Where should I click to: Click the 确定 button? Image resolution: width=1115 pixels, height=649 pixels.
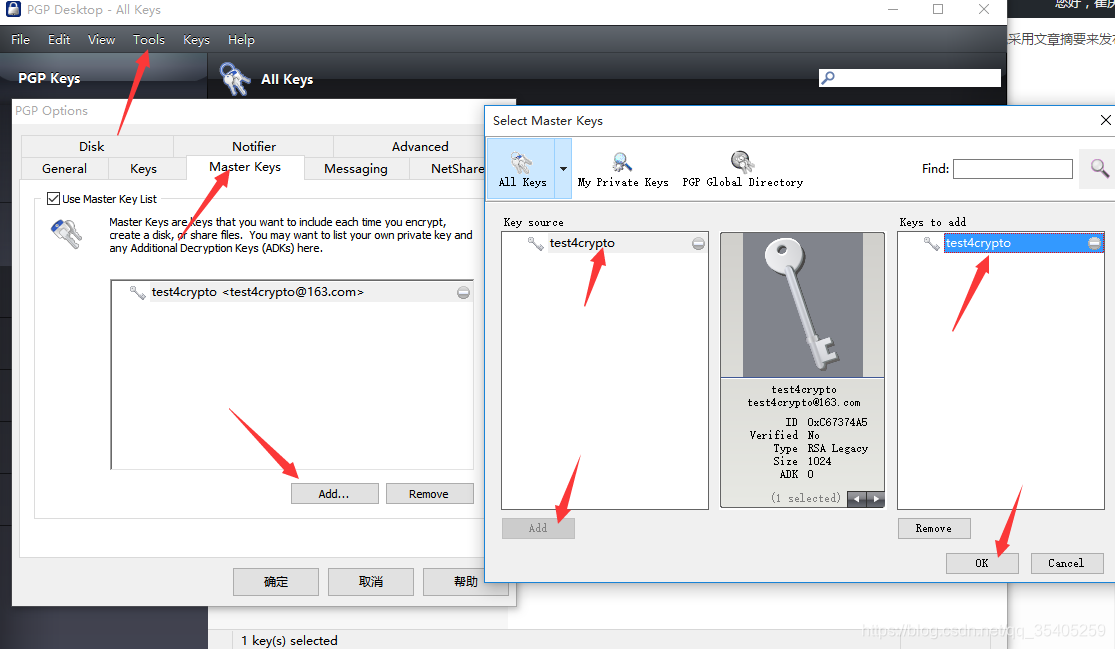[276, 581]
